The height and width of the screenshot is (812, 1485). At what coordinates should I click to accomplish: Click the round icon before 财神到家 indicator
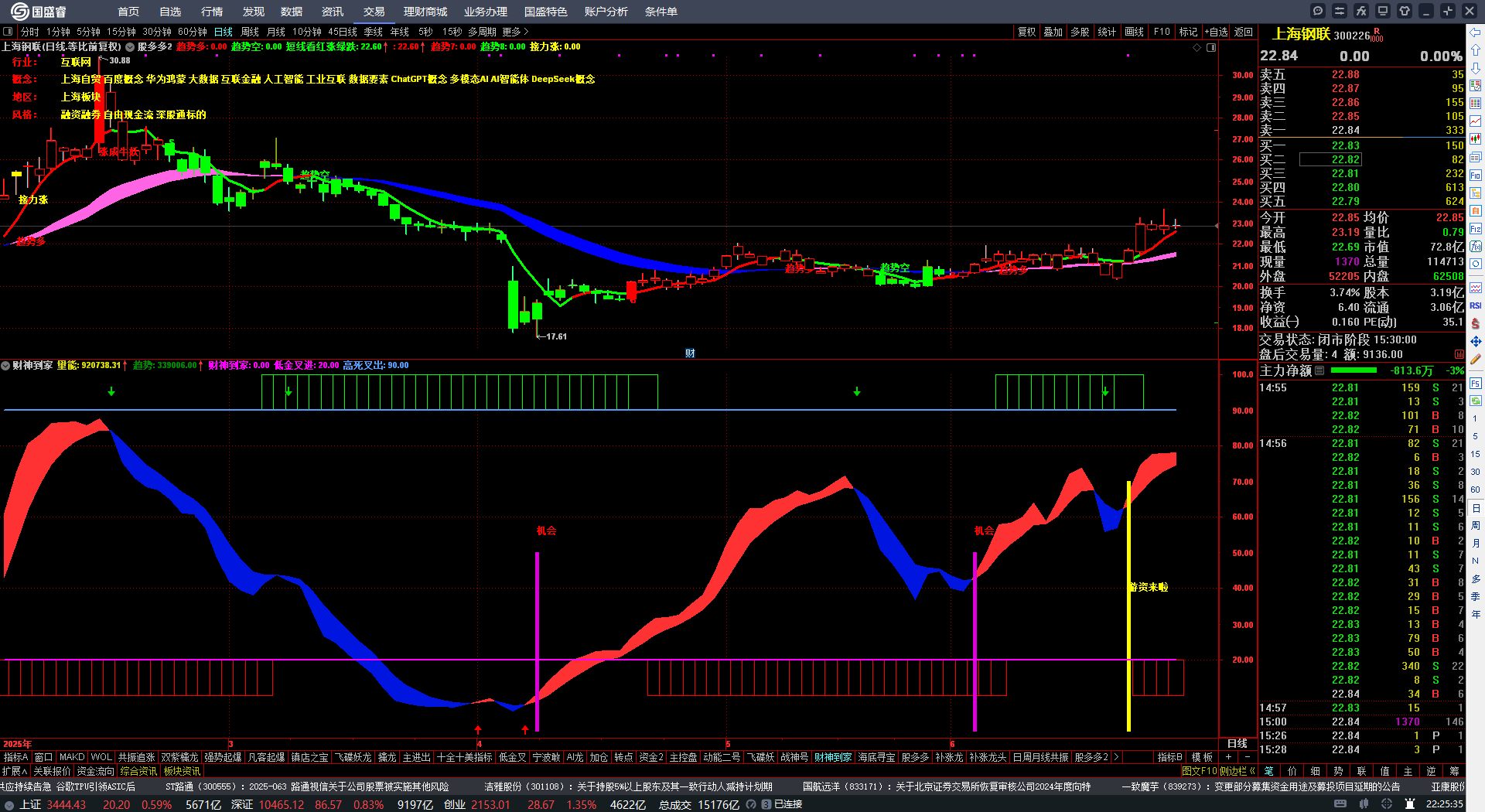point(5,365)
